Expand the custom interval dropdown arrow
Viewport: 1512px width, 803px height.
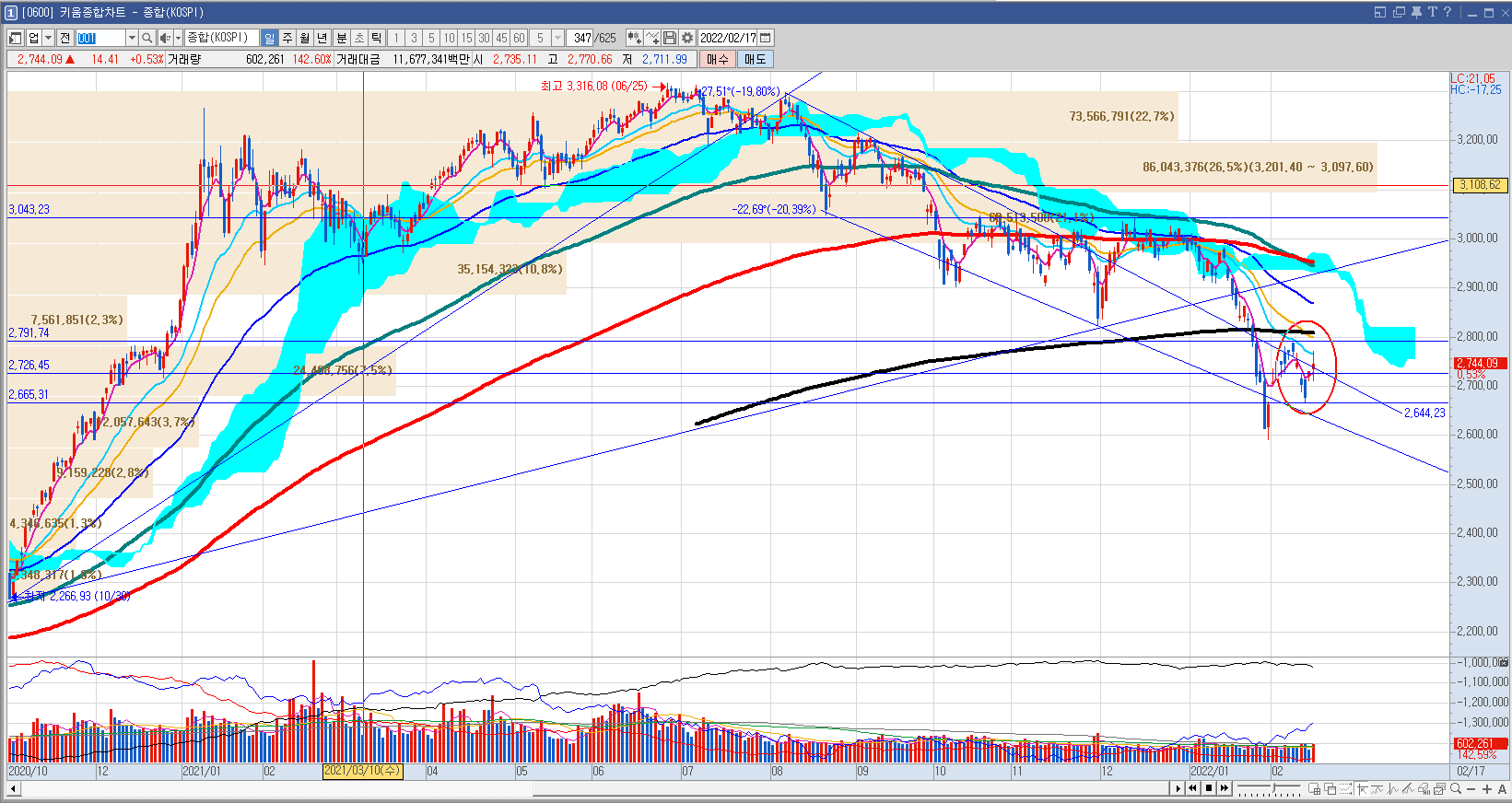557,38
